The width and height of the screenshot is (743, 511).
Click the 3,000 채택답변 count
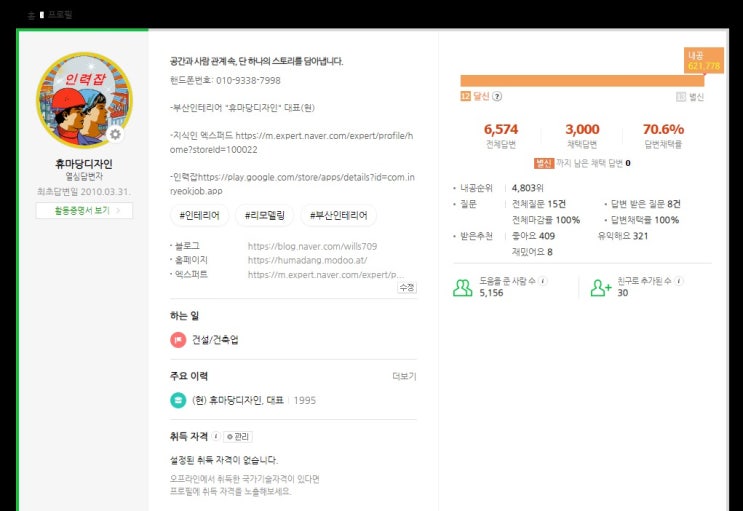click(x=582, y=129)
